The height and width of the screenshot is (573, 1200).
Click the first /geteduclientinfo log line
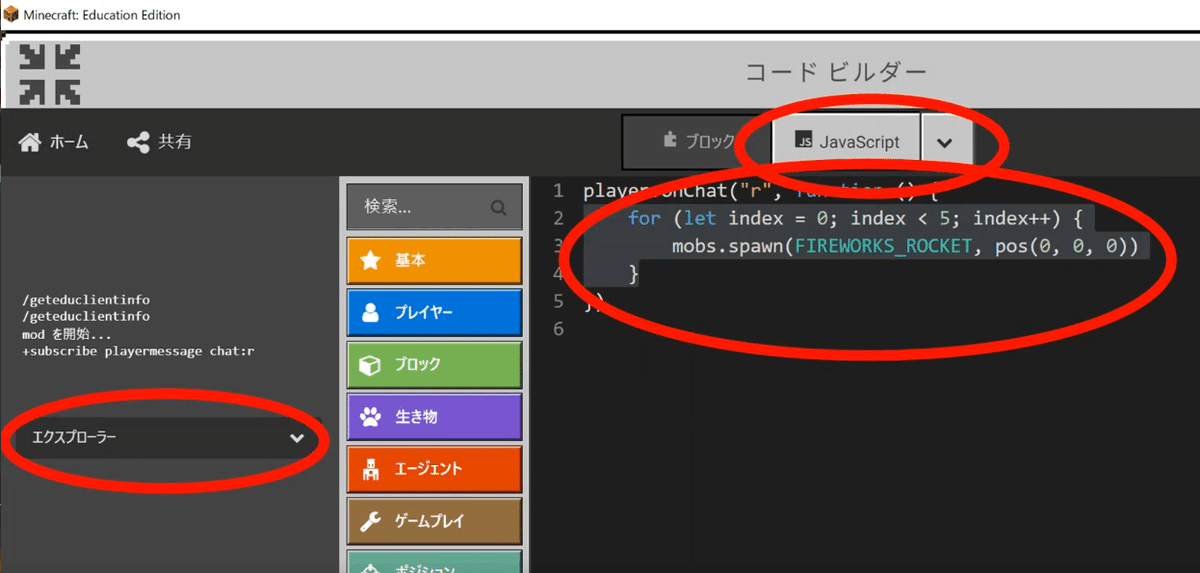tap(85, 300)
